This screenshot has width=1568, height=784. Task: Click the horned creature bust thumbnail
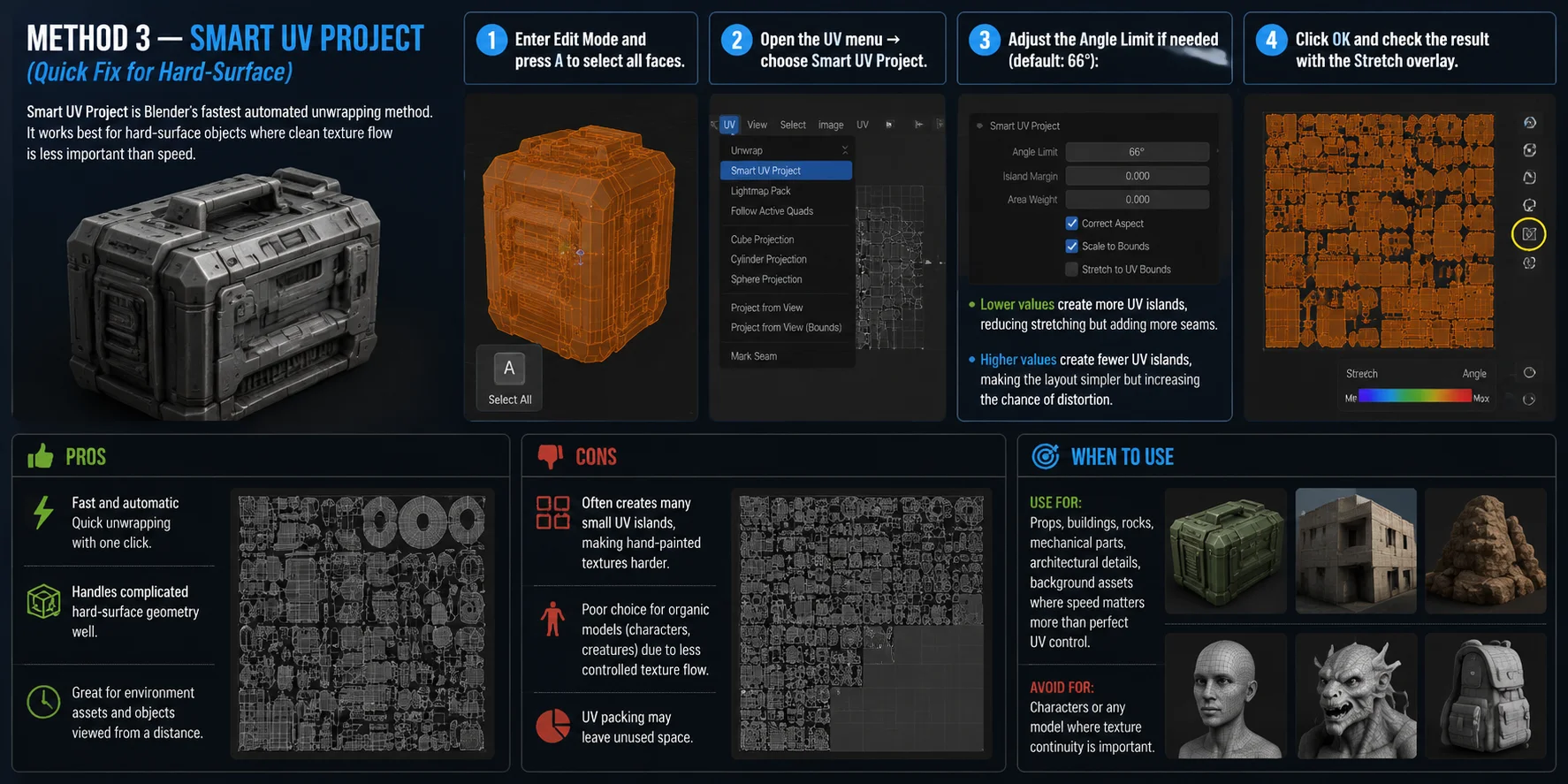(1356, 696)
